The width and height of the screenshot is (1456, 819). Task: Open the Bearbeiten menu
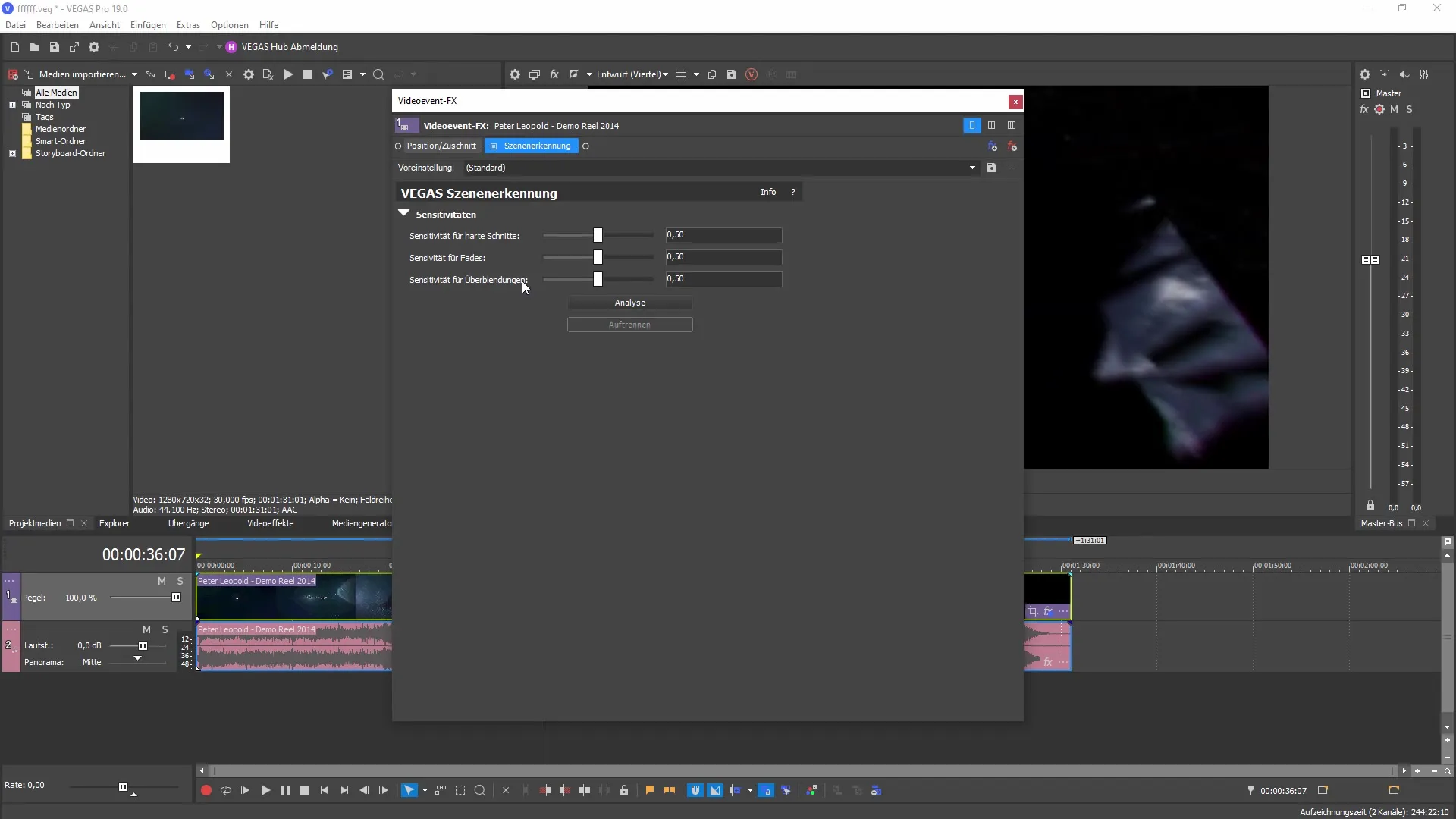coord(58,25)
